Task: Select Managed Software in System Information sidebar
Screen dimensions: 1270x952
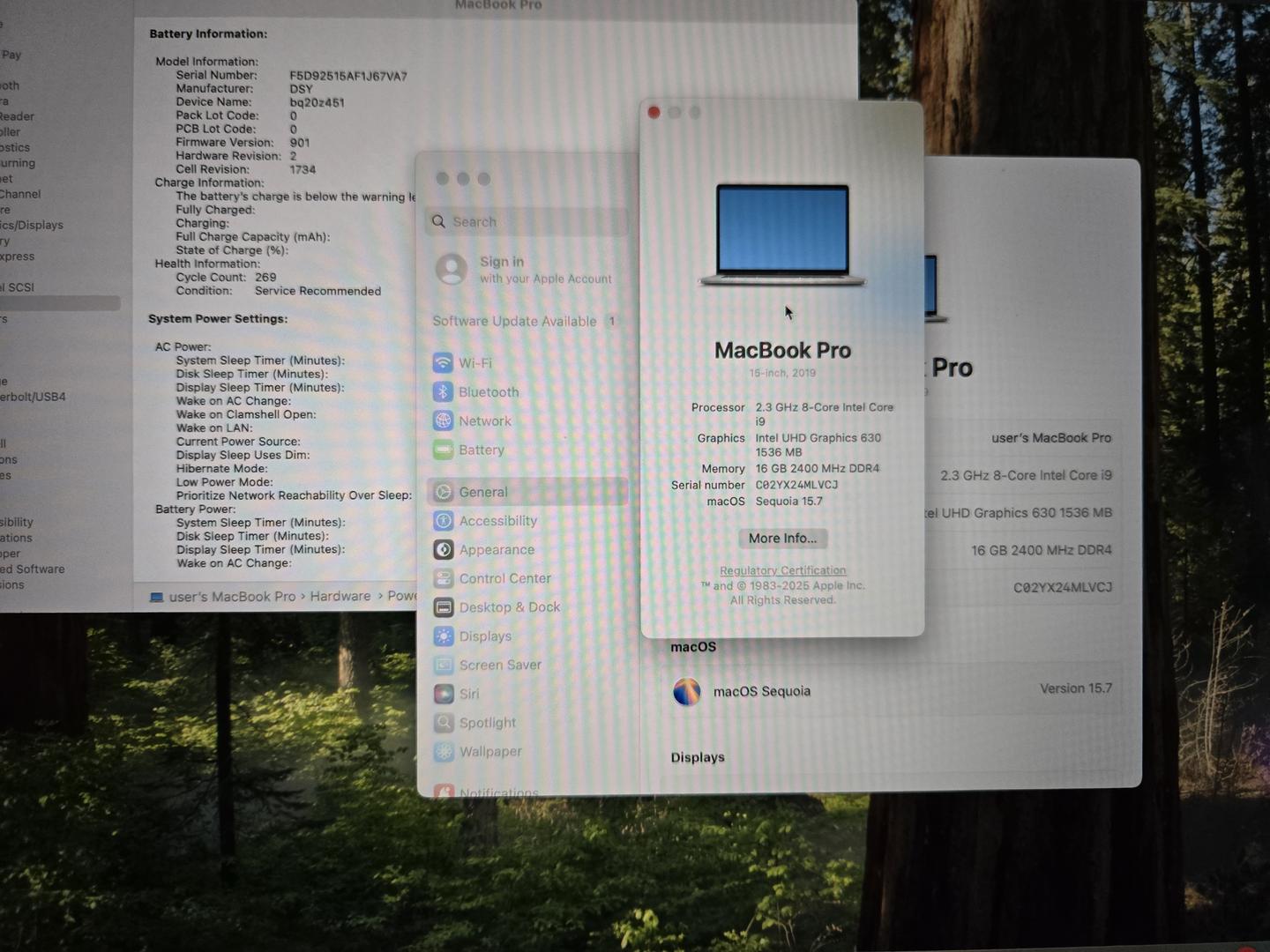Action: click(33, 569)
